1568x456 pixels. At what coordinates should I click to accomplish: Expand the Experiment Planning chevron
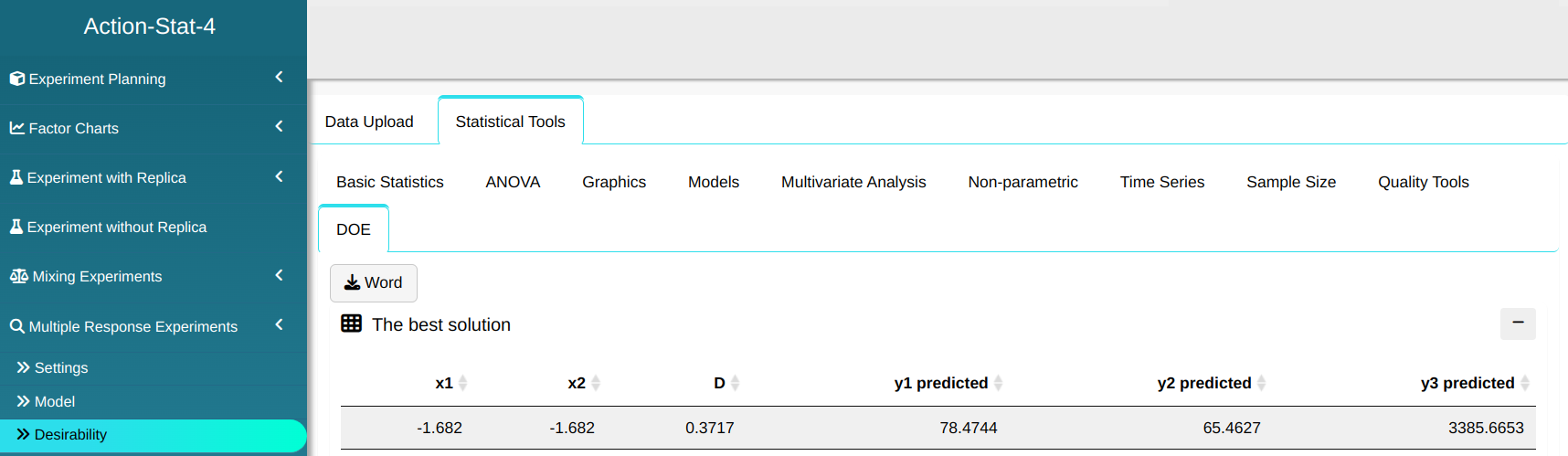point(279,78)
